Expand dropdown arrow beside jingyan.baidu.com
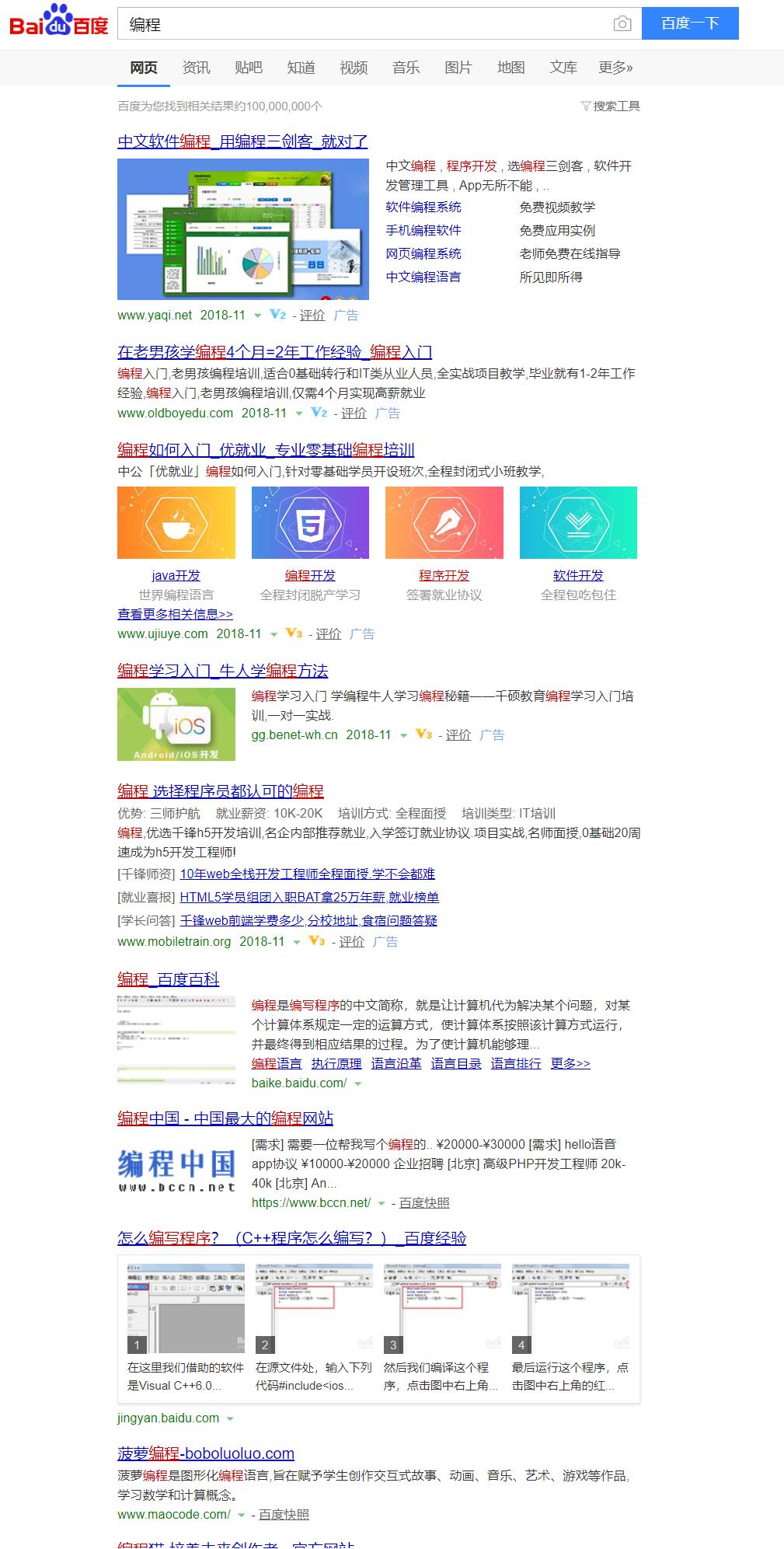Image resolution: width=784 pixels, height=1549 pixels. point(230,1418)
